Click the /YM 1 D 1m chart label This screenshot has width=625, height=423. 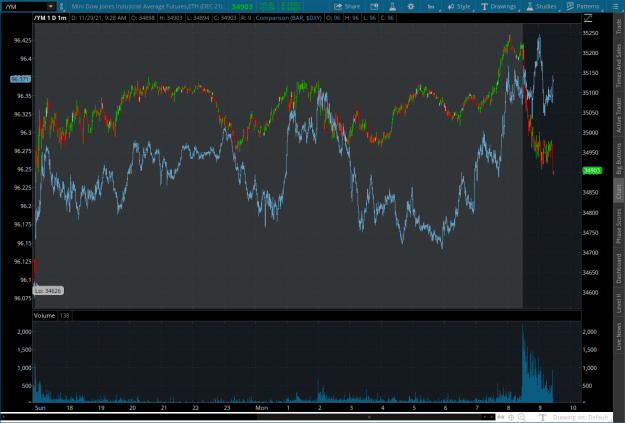pyautogui.click(x=50, y=18)
